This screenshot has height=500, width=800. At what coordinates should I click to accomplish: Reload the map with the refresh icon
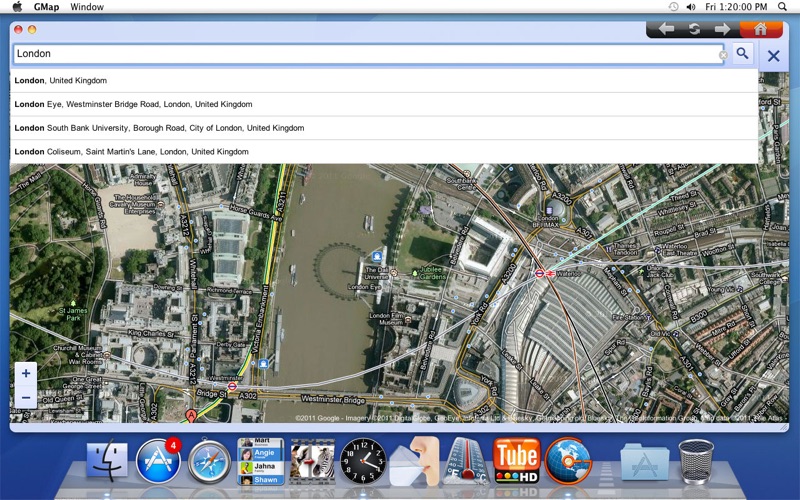pos(694,29)
